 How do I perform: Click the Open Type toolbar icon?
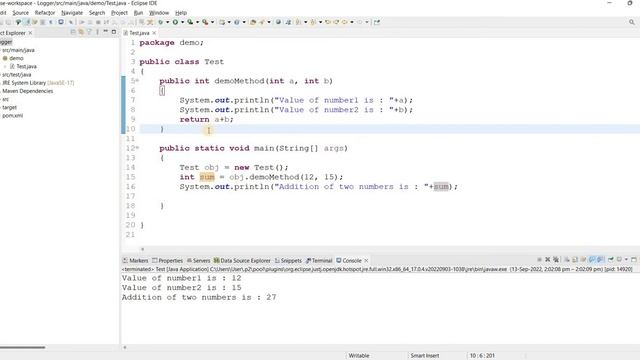253,22
